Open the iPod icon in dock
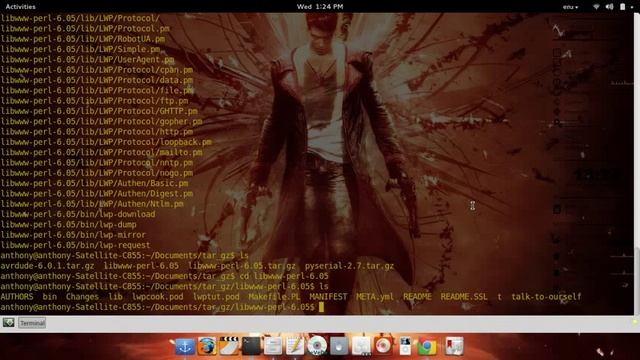 405,347
